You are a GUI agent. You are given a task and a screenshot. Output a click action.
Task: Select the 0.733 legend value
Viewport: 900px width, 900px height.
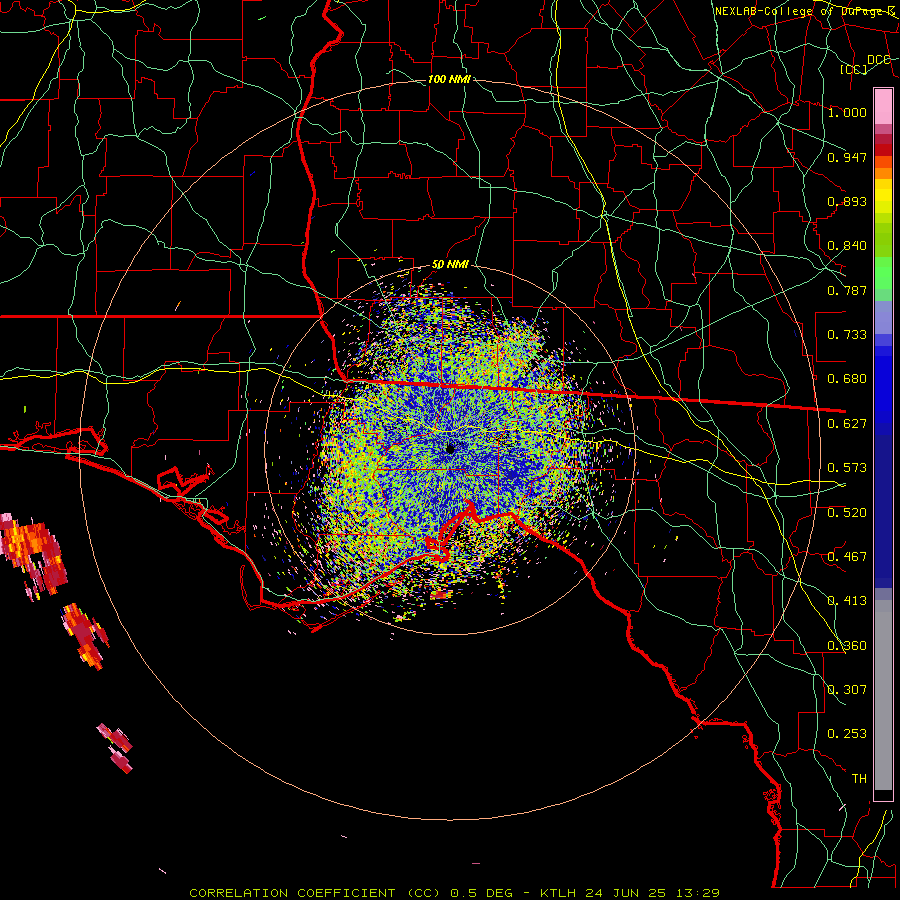click(x=847, y=335)
